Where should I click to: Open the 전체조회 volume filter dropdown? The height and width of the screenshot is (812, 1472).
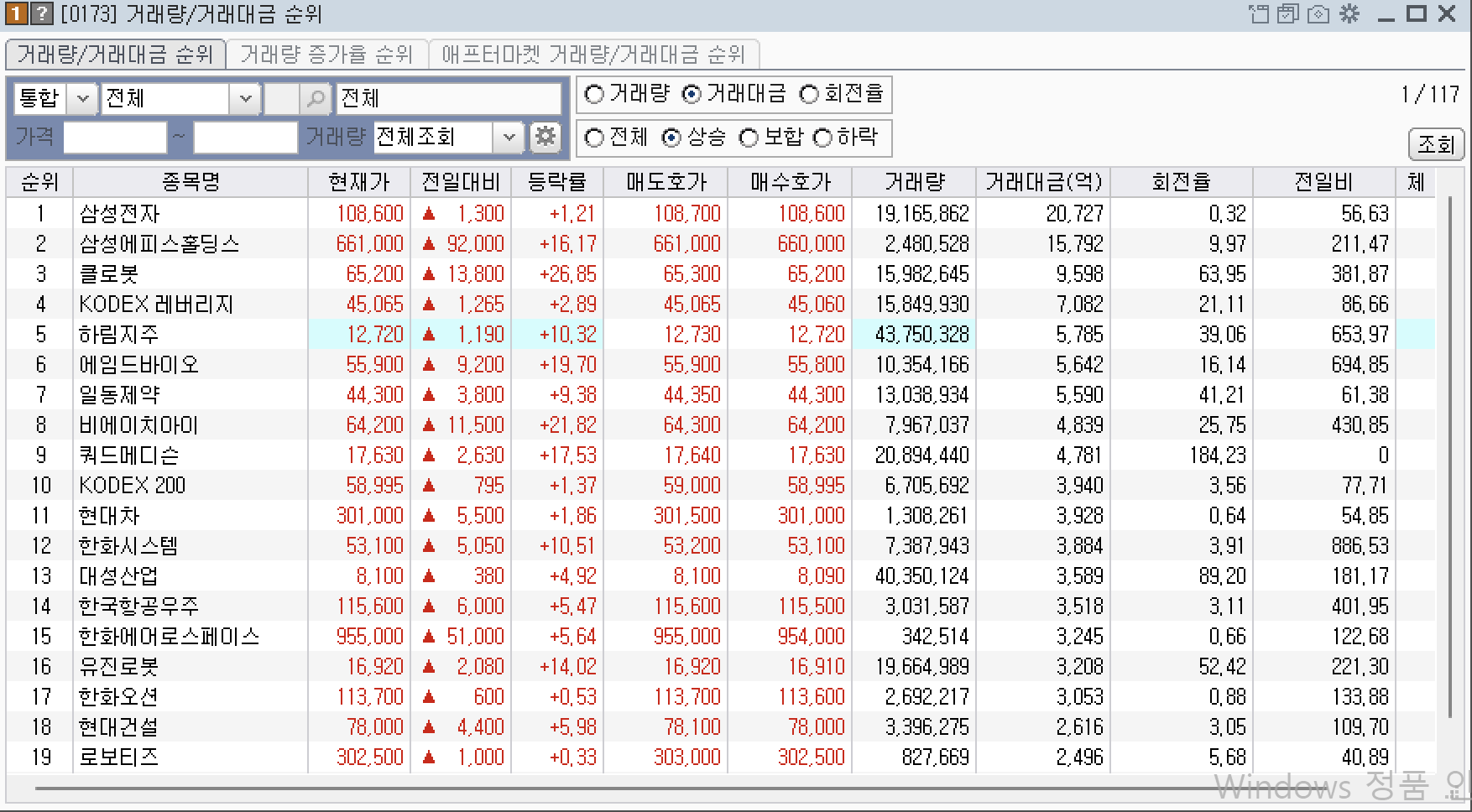click(509, 137)
